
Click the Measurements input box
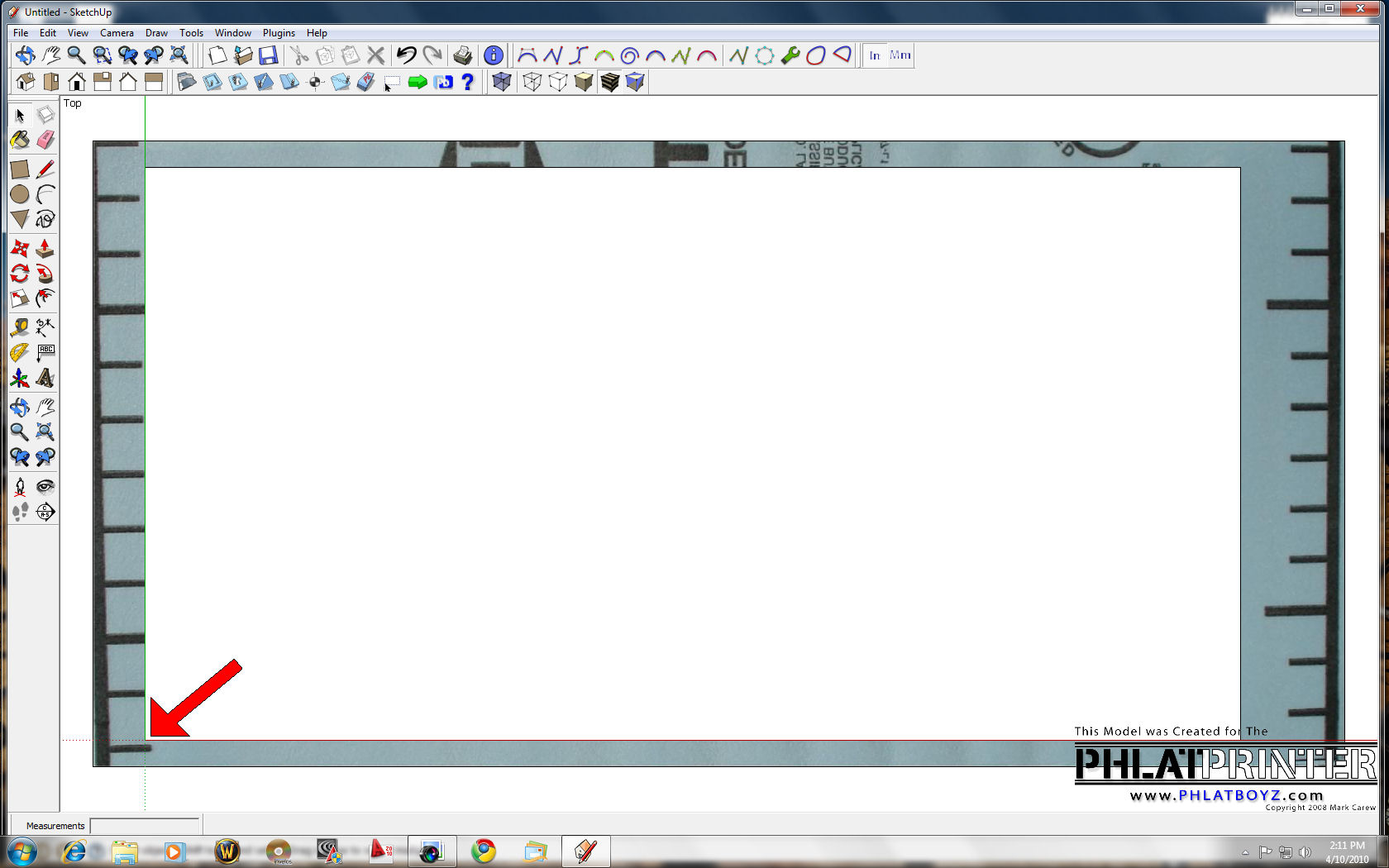coord(145,825)
